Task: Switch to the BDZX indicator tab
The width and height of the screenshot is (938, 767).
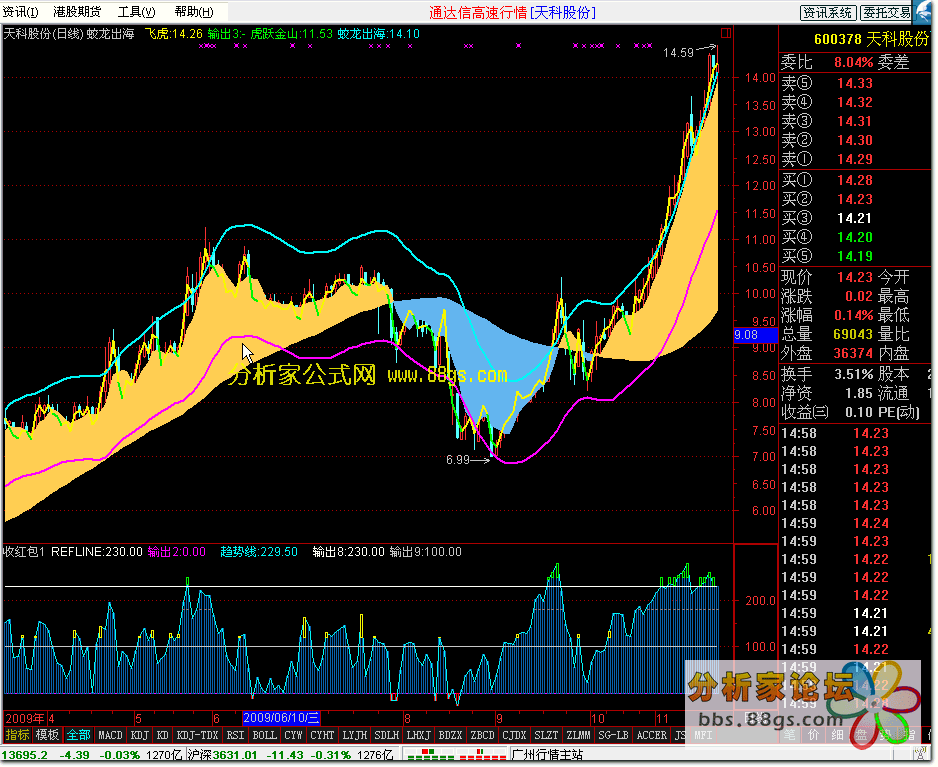Action: click(x=450, y=735)
